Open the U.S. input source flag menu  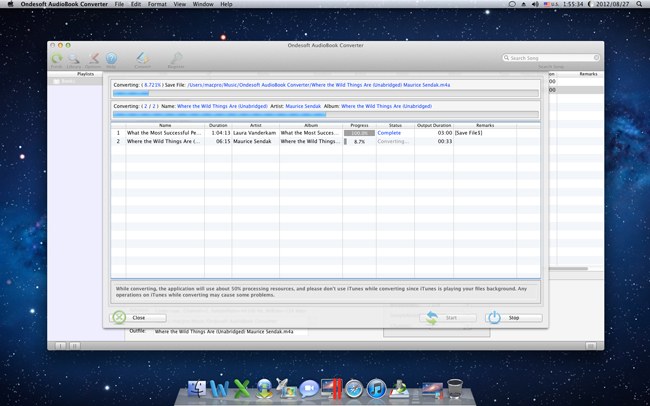pos(551,4)
